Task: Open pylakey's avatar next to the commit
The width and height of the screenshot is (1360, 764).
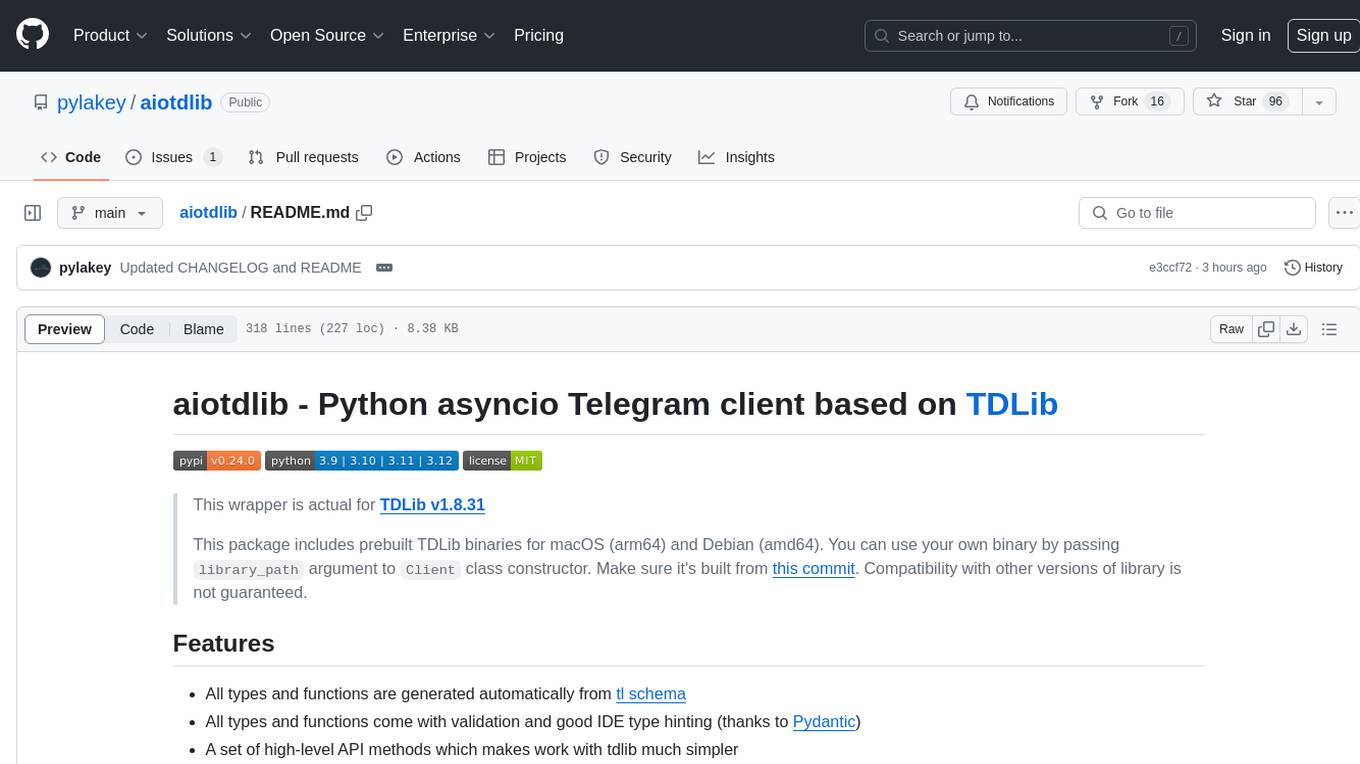Action: (41, 268)
